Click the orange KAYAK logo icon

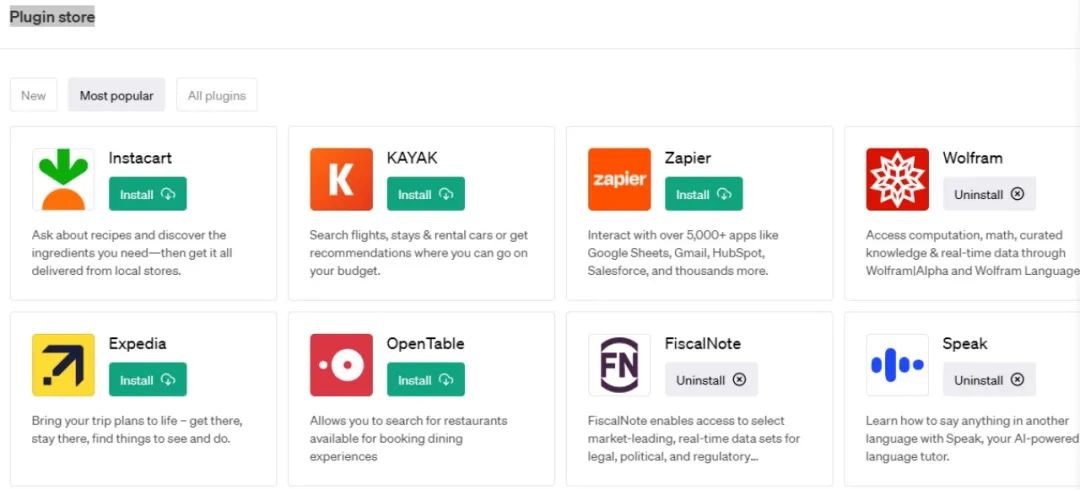[341, 180]
